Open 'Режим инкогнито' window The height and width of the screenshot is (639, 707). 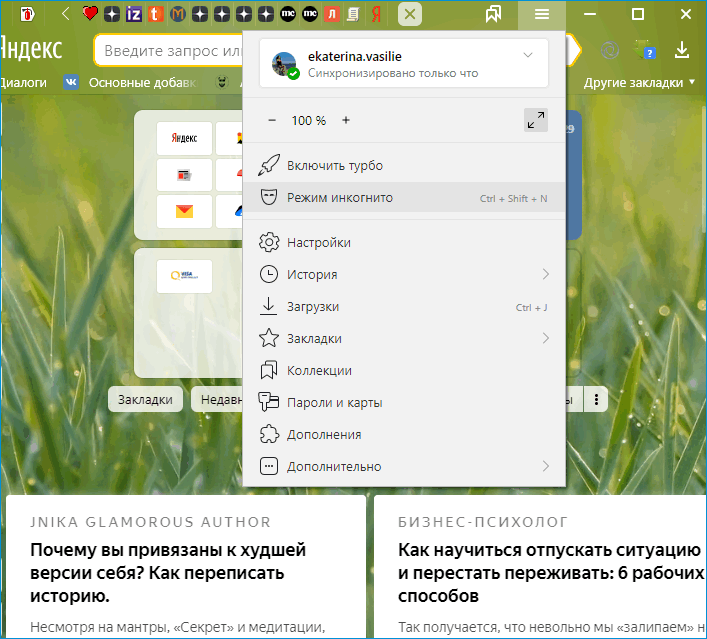pyautogui.click(x=404, y=198)
